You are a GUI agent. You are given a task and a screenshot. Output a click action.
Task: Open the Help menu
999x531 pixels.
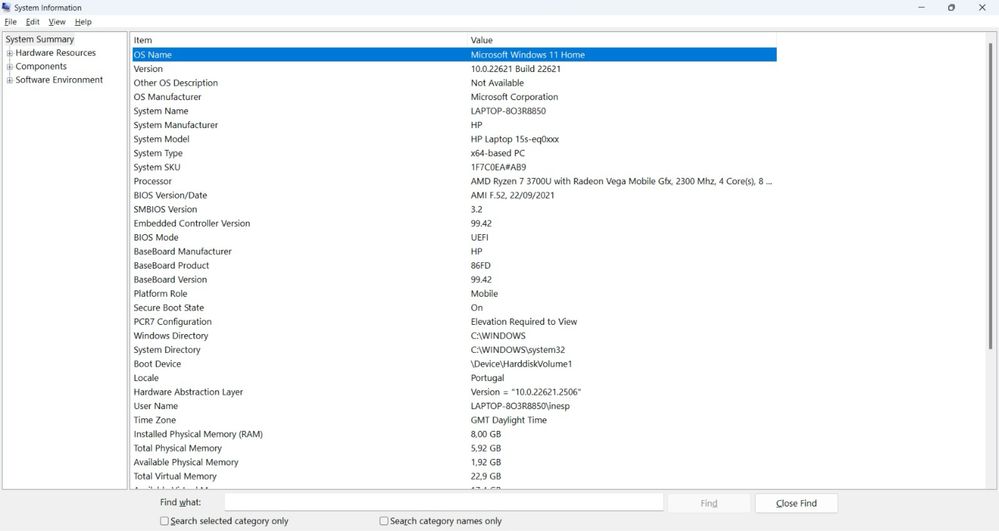(x=83, y=22)
